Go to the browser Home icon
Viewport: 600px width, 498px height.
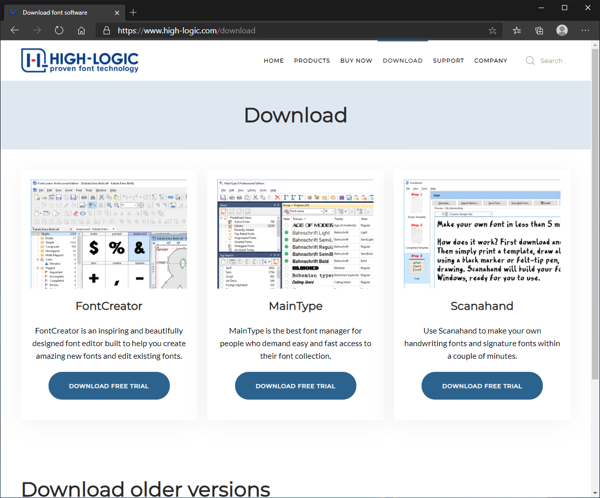tap(81, 31)
